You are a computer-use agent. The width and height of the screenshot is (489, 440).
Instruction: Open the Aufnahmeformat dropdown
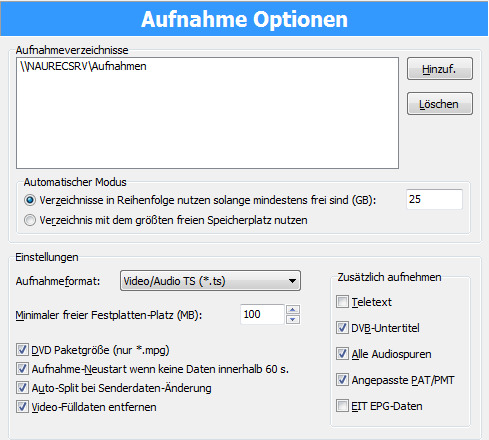click(210, 281)
